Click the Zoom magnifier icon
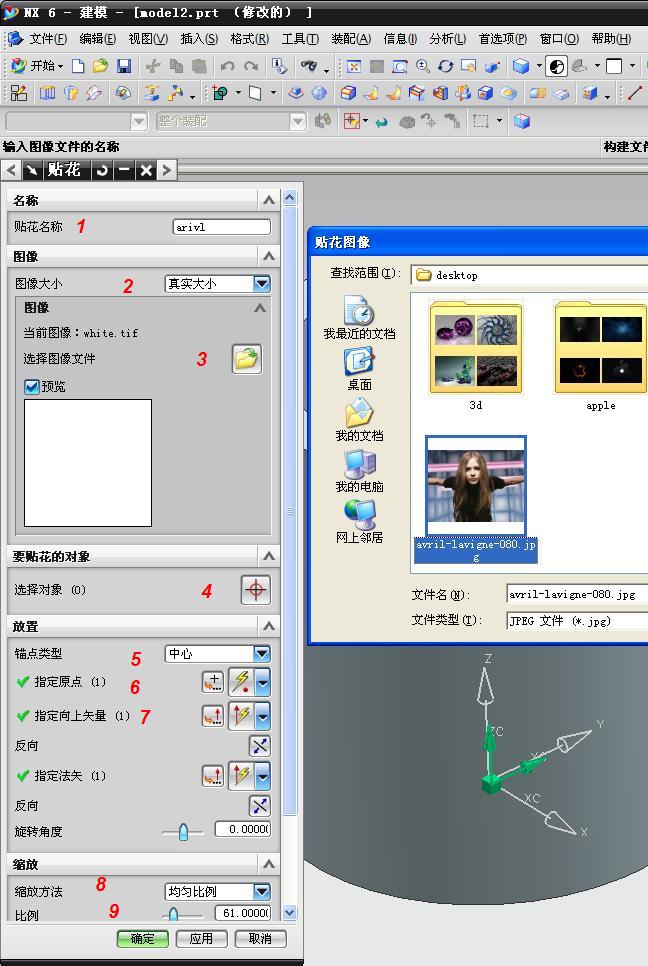This screenshot has height=966, width=648. pos(423,66)
